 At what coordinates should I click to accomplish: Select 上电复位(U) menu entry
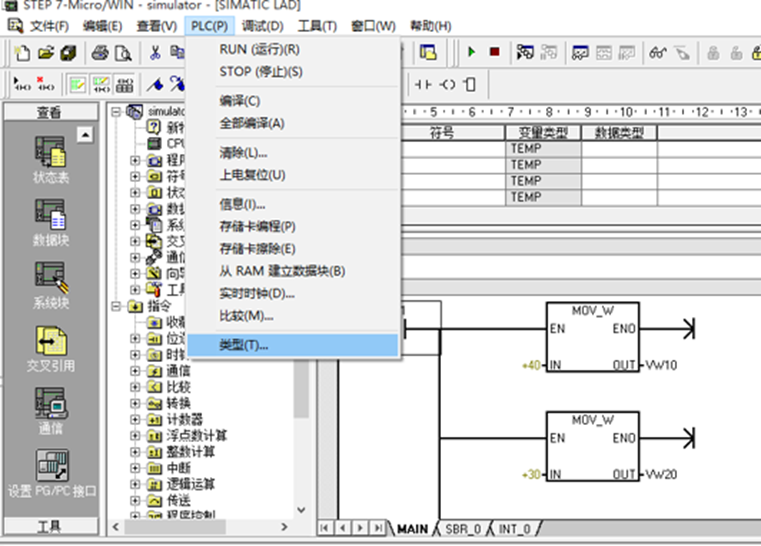point(293,175)
